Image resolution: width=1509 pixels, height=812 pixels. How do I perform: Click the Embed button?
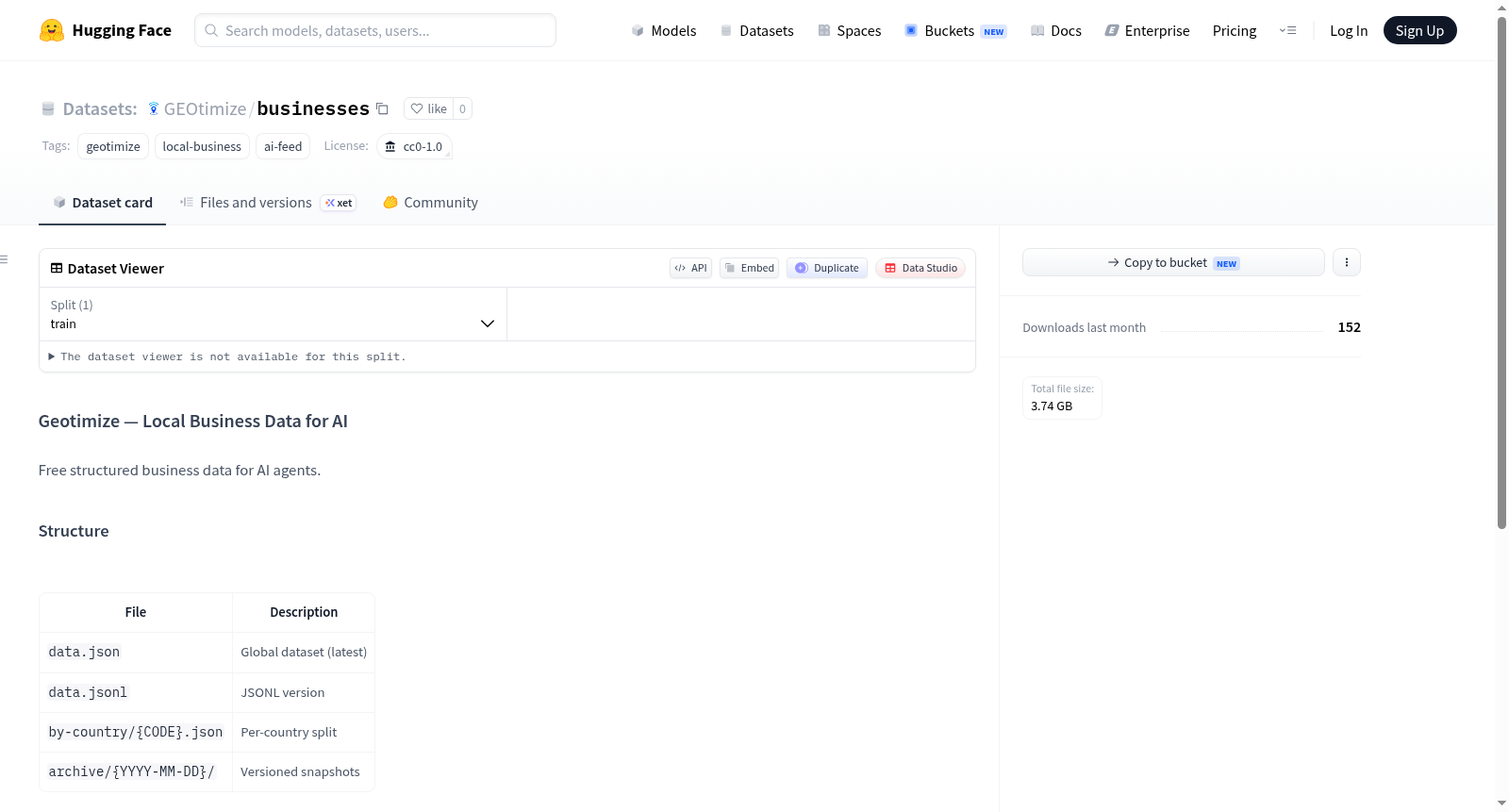point(750,268)
